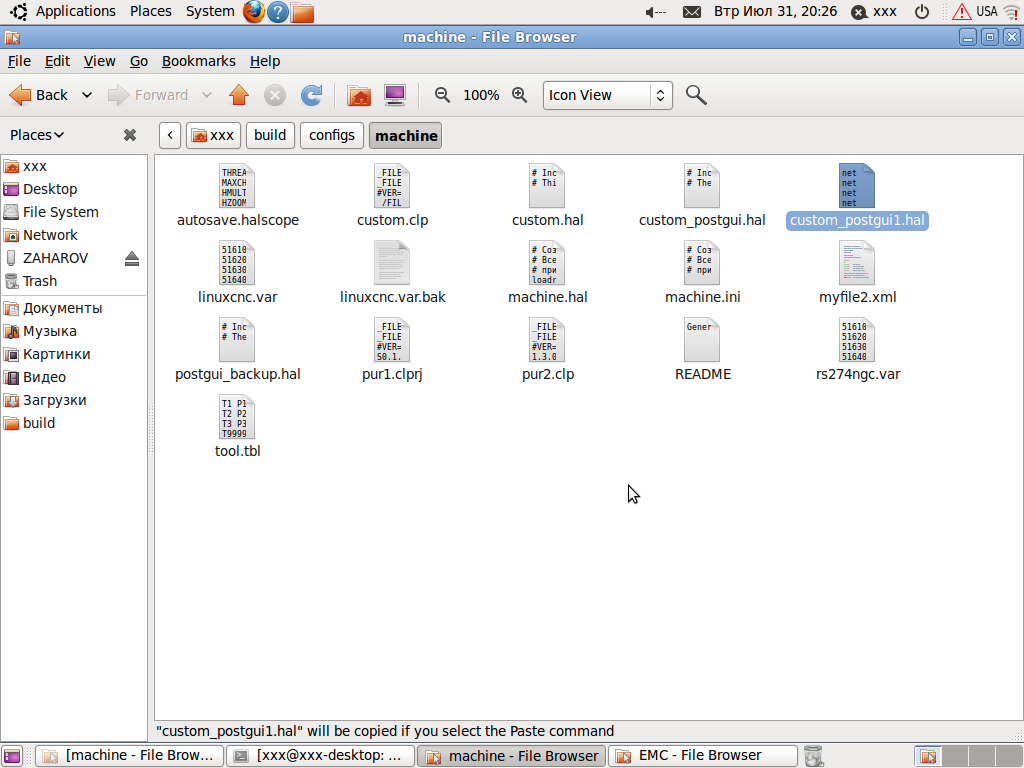
Task: Zoom out the icon view
Action: [442, 95]
